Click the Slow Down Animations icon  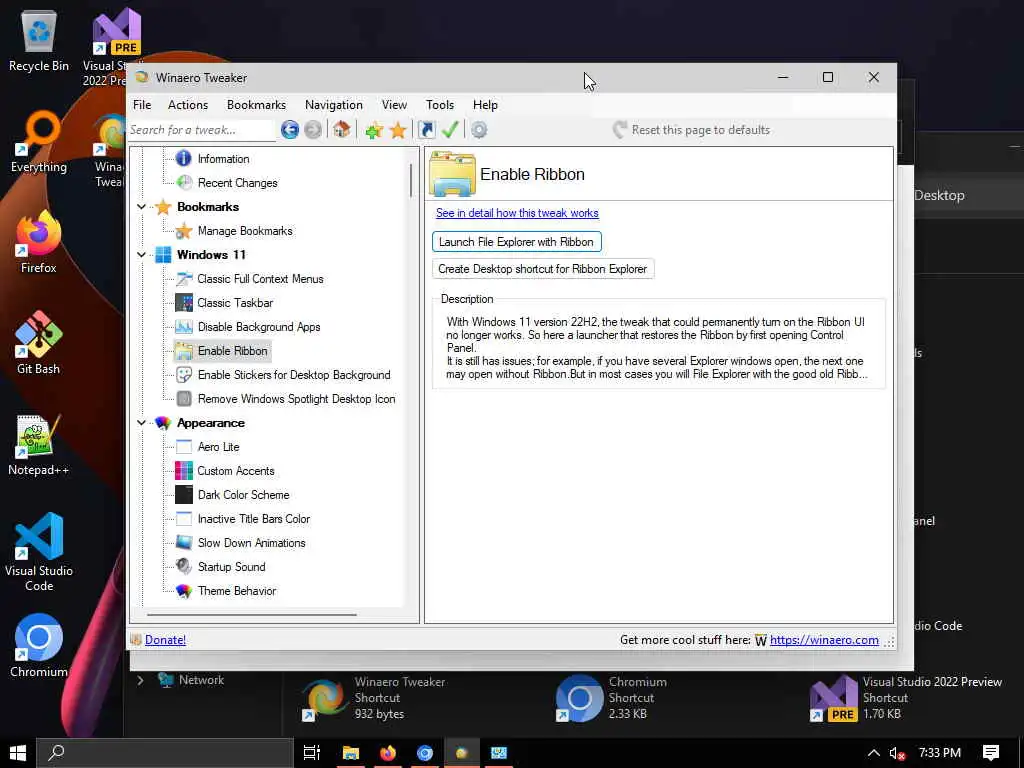pos(184,543)
